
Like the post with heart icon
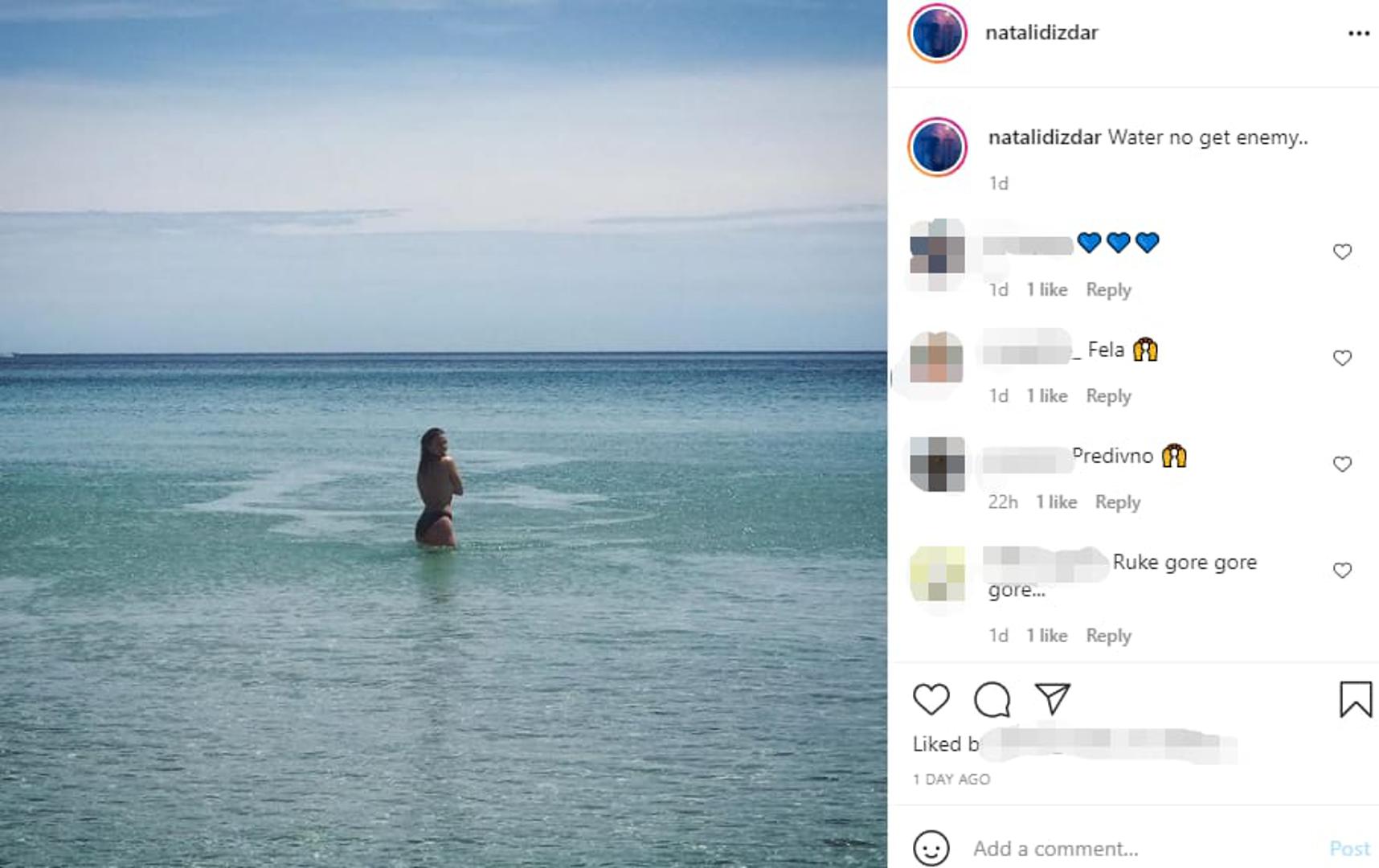pos(931,699)
